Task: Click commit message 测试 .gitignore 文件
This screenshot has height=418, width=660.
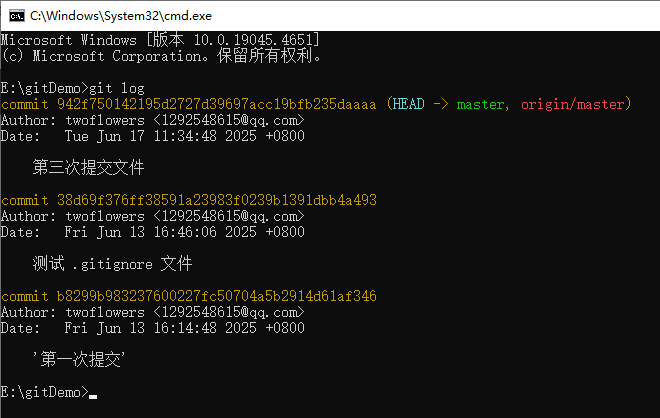Action: coord(112,264)
